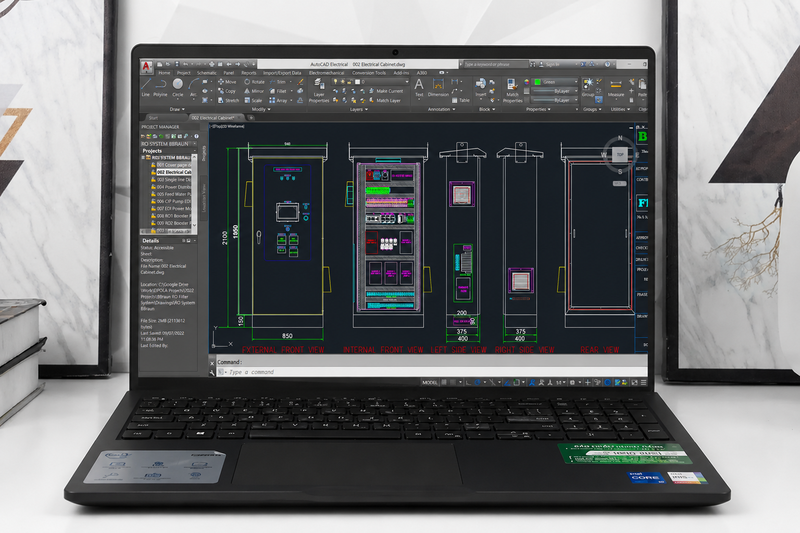Select the Circle draw tool
The image size is (800, 533).
coord(178,87)
